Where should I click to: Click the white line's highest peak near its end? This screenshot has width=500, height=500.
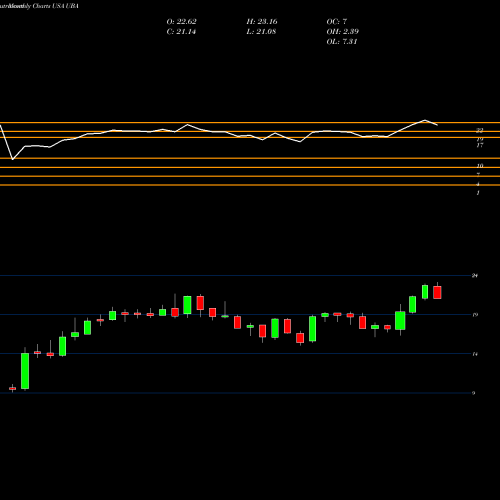tap(425, 120)
